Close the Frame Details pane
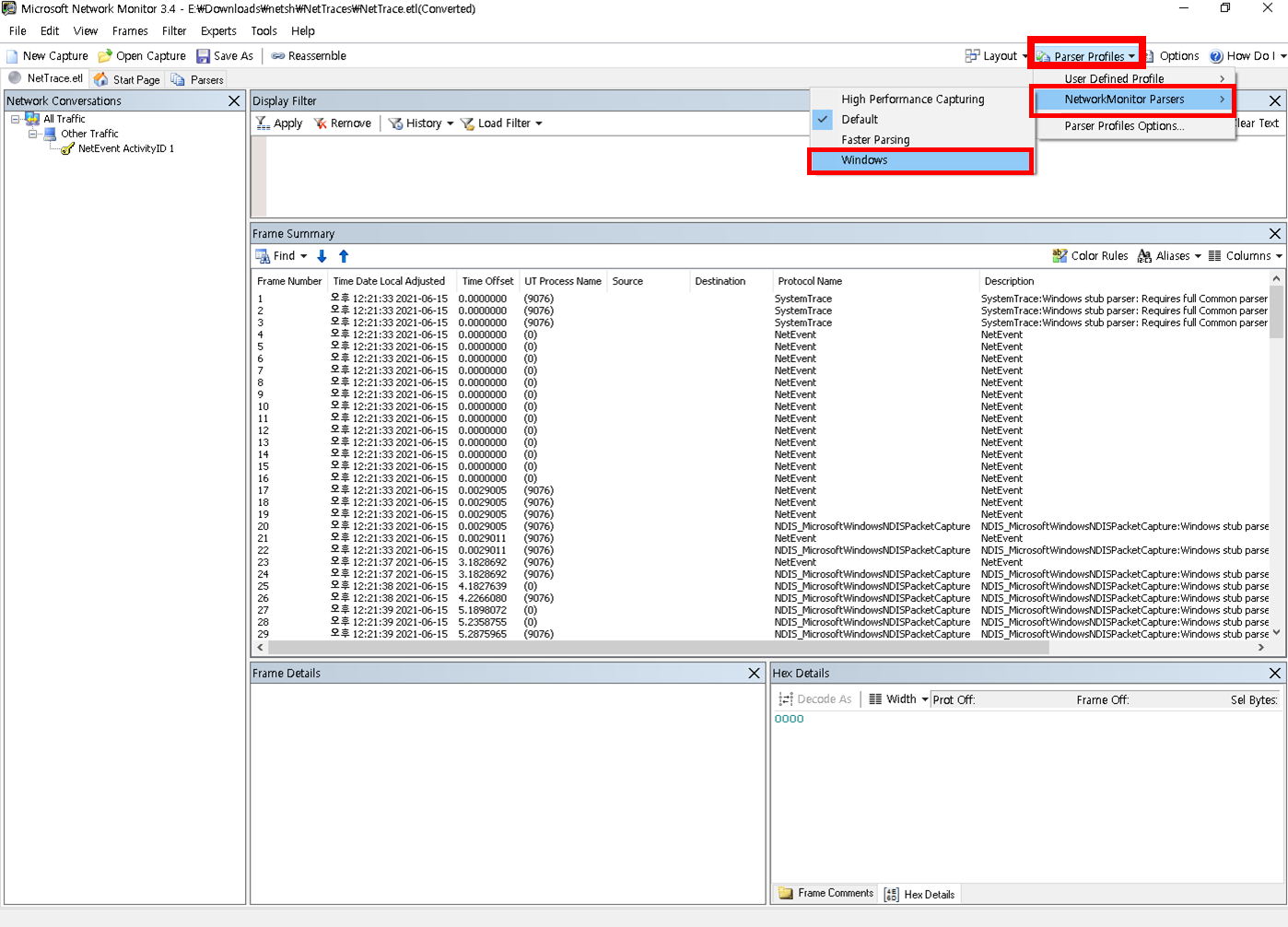This screenshot has width=1288, height=927. [x=754, y=674]
